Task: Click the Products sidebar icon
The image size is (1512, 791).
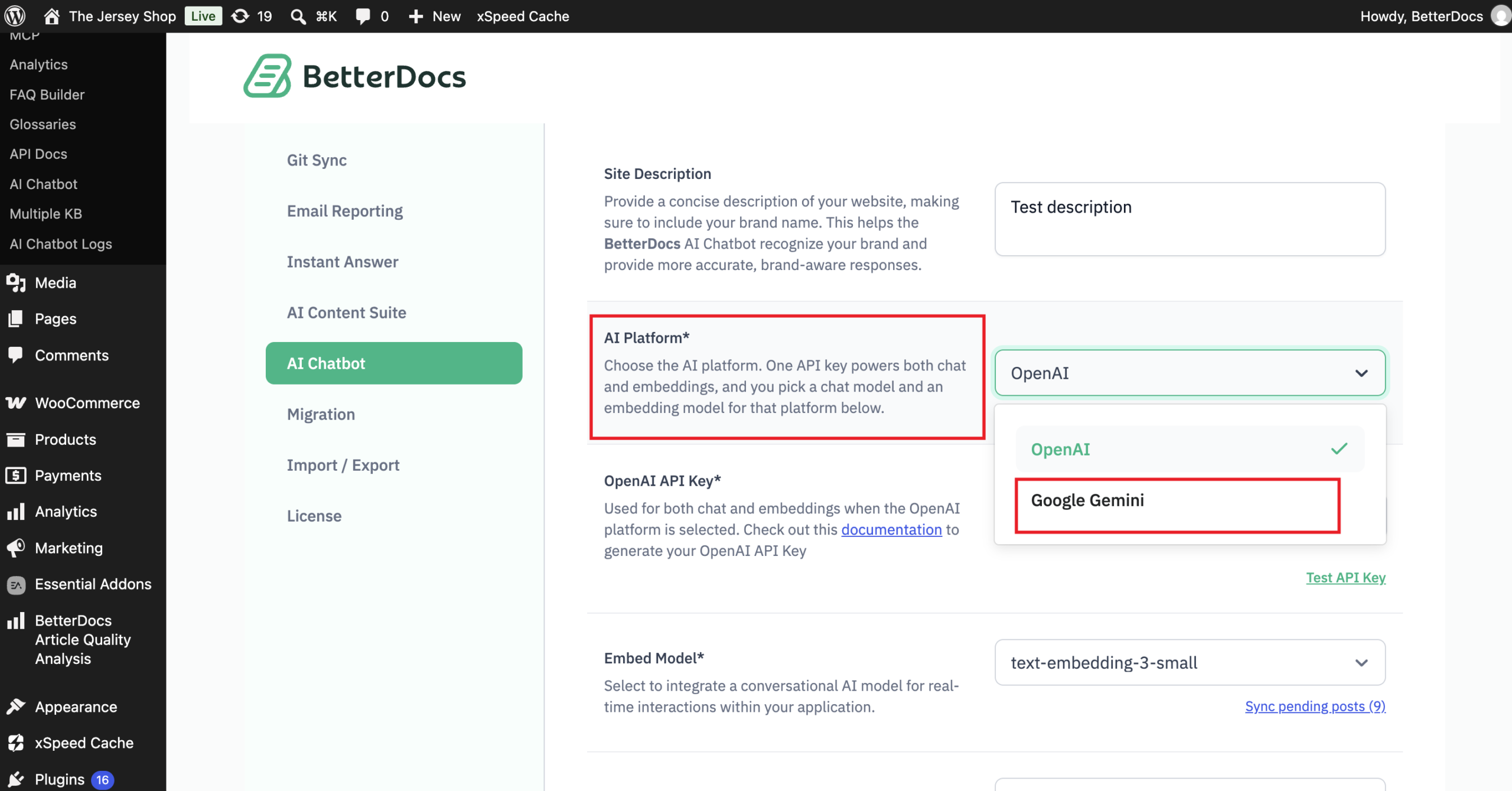Action: (x=16, y=440)
